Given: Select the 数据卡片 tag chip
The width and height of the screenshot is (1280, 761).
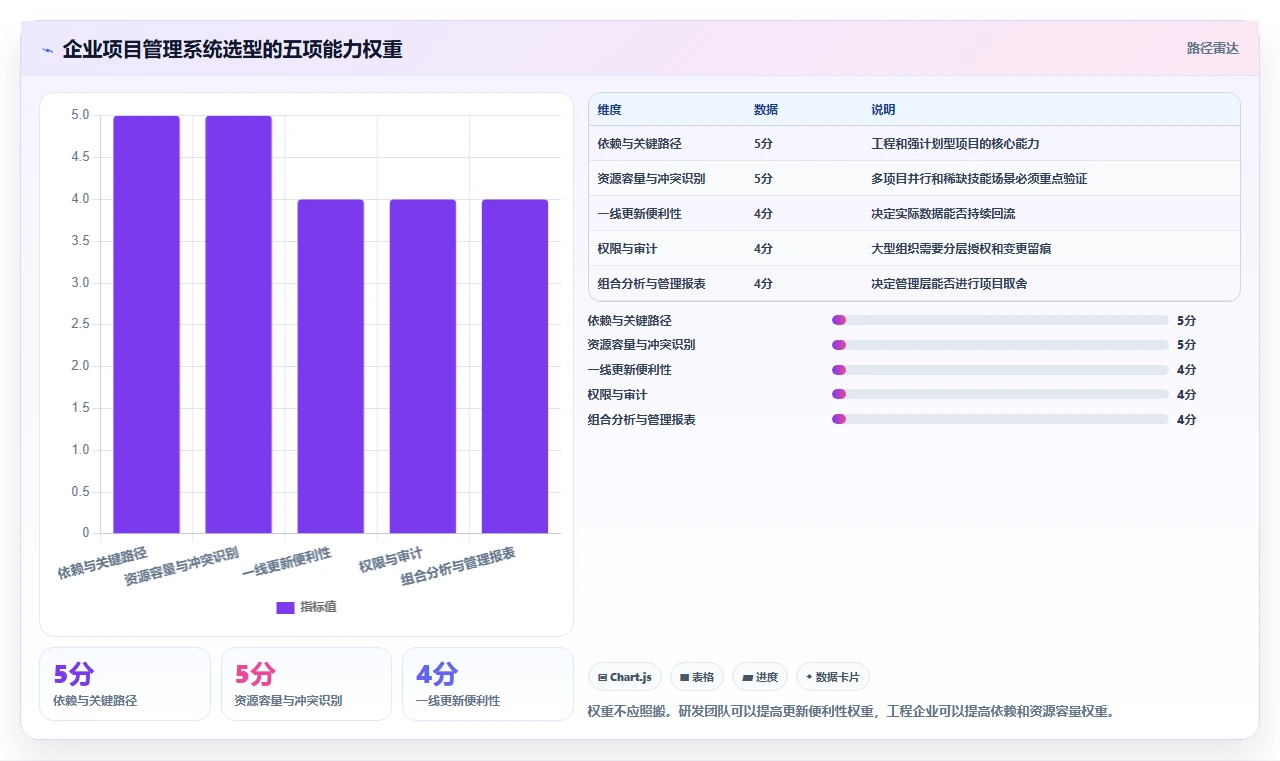Looking at the screenshot, I should (x=833, y=677).
